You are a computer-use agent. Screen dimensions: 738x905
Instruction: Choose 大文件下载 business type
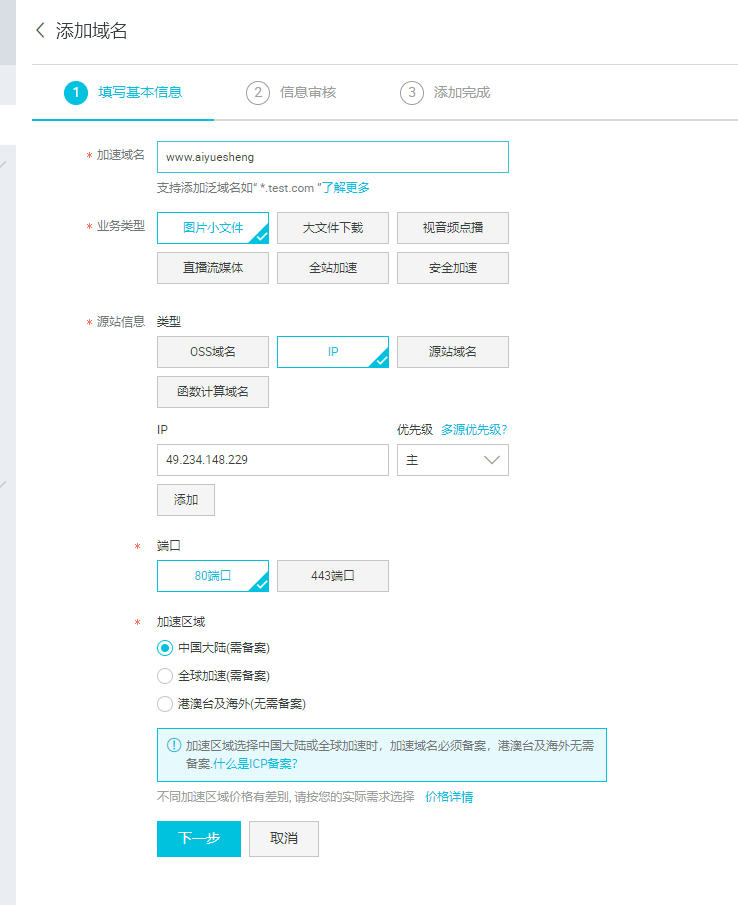(x=332, y=228)
